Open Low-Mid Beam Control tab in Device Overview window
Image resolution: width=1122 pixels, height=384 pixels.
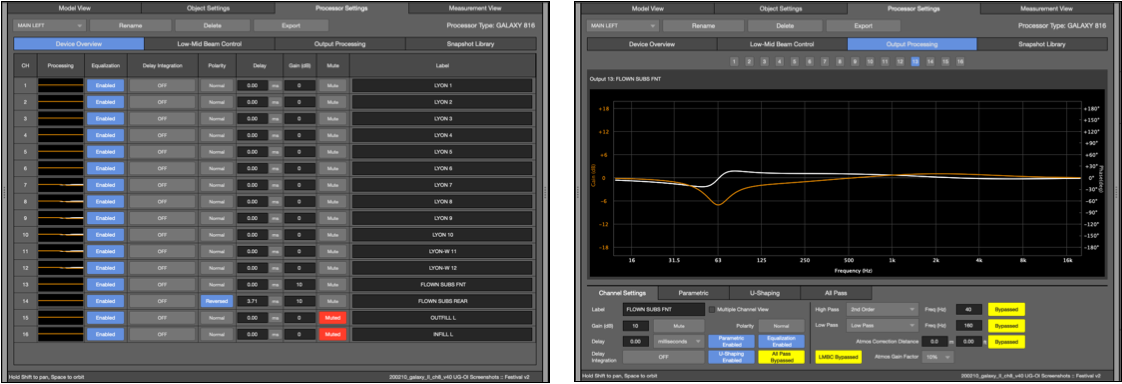tap(209, 44)
